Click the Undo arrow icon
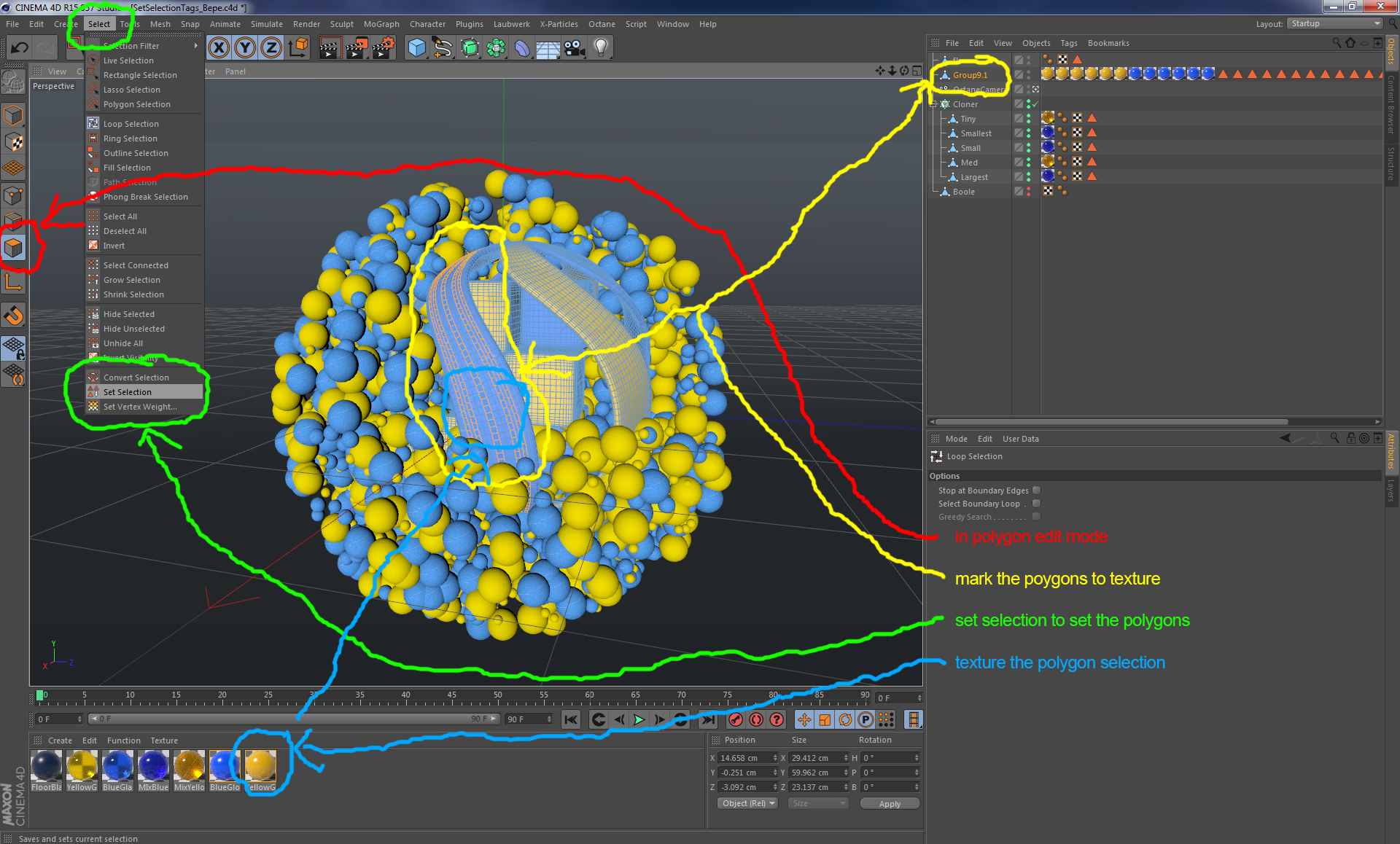The width and height of the screenshot is (1400, 844). pyautogui.click(x=20, y=48)
